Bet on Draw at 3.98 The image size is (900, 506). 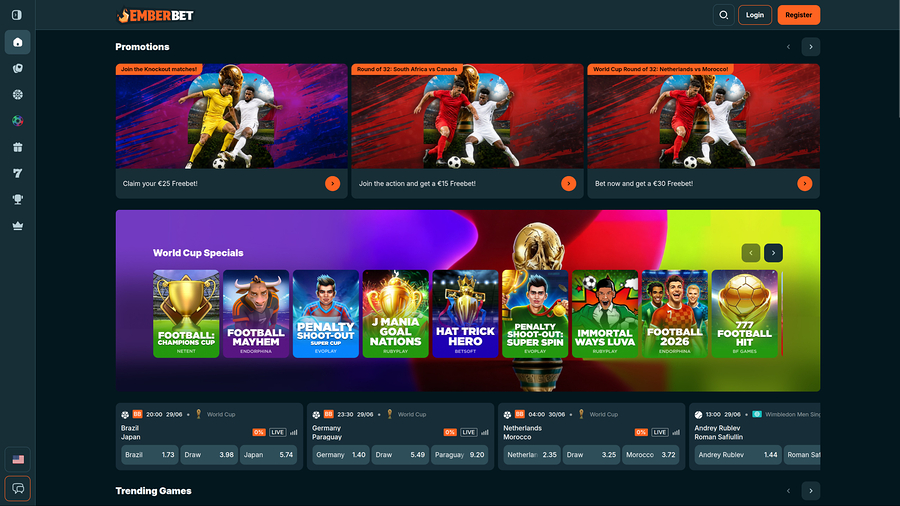point(209,455)
